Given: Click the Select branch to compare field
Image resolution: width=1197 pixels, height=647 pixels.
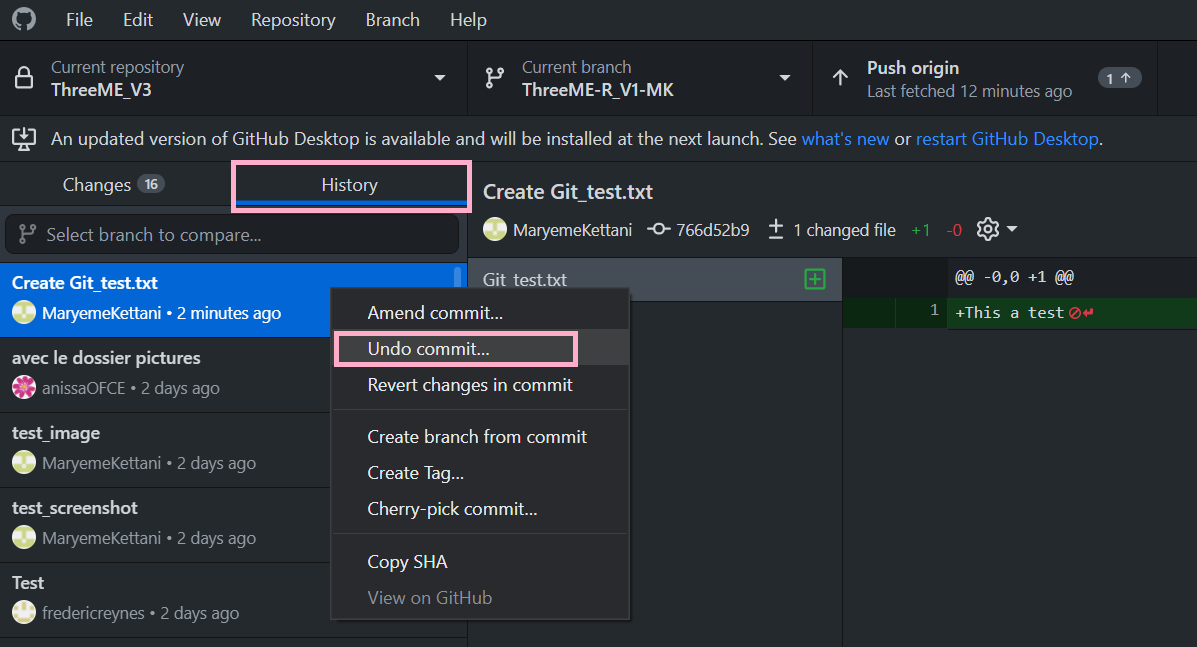Looking at the screenshot, I should [232, 234].
